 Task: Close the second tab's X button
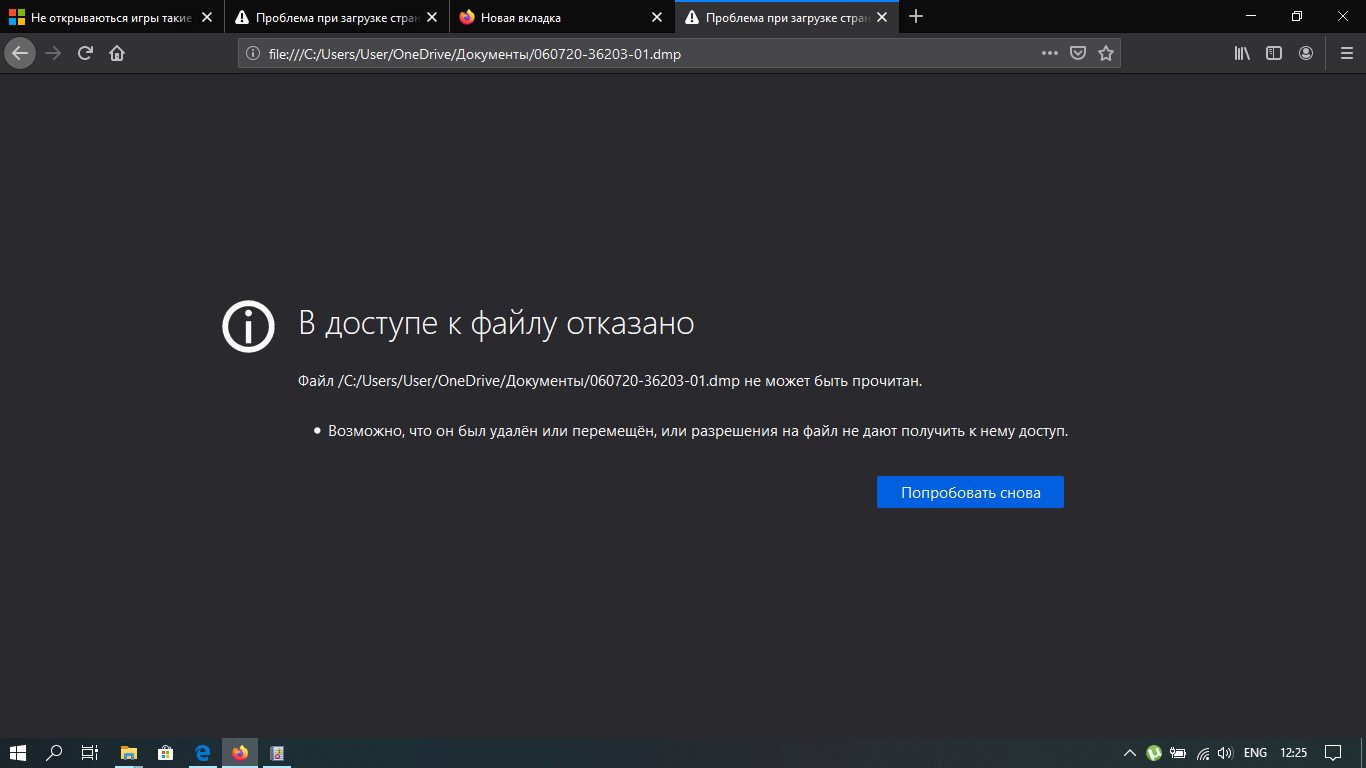(432, 17)
